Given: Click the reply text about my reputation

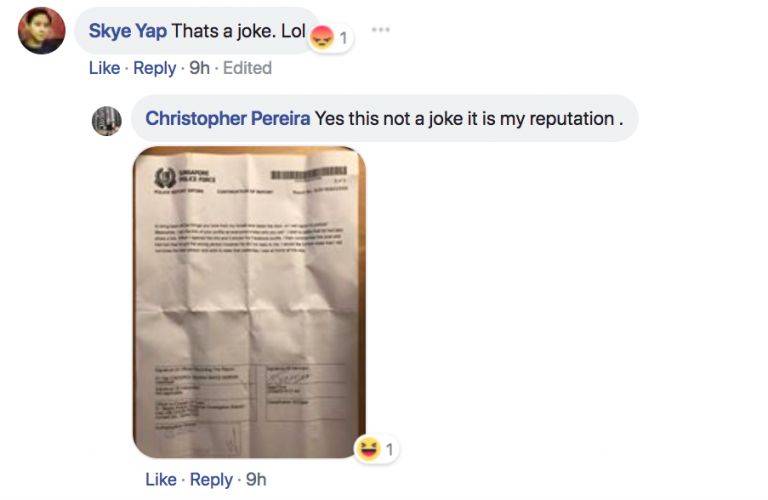Looking at the screenshot, I should 469,119.
